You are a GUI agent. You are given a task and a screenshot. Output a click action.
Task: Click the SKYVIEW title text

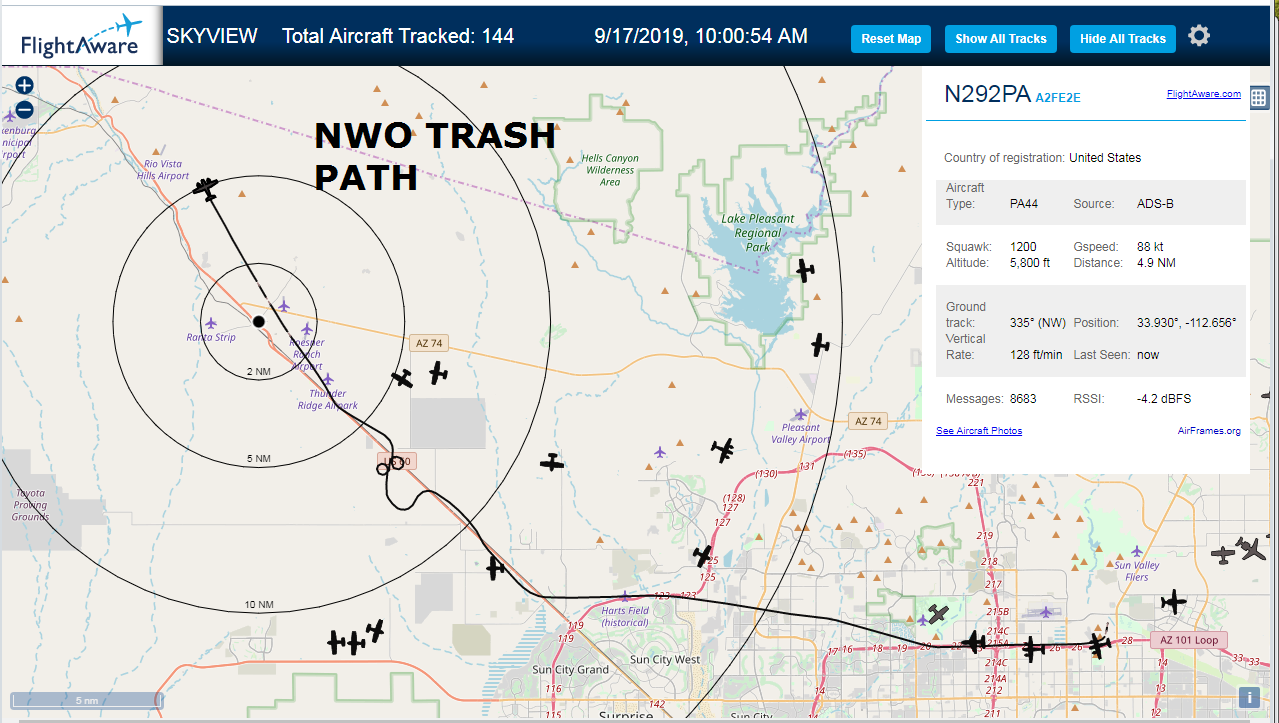click(x=212, y=36)
